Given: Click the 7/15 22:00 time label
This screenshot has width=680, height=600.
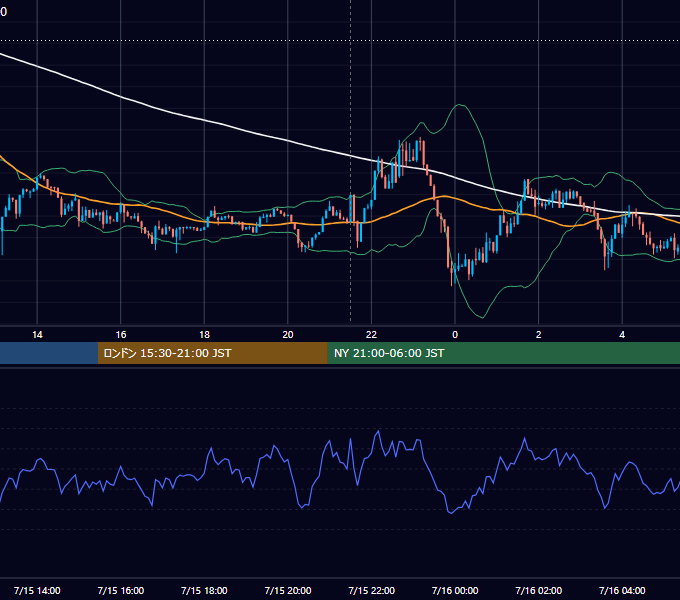Looking at the screenshot, I should 372,590.
